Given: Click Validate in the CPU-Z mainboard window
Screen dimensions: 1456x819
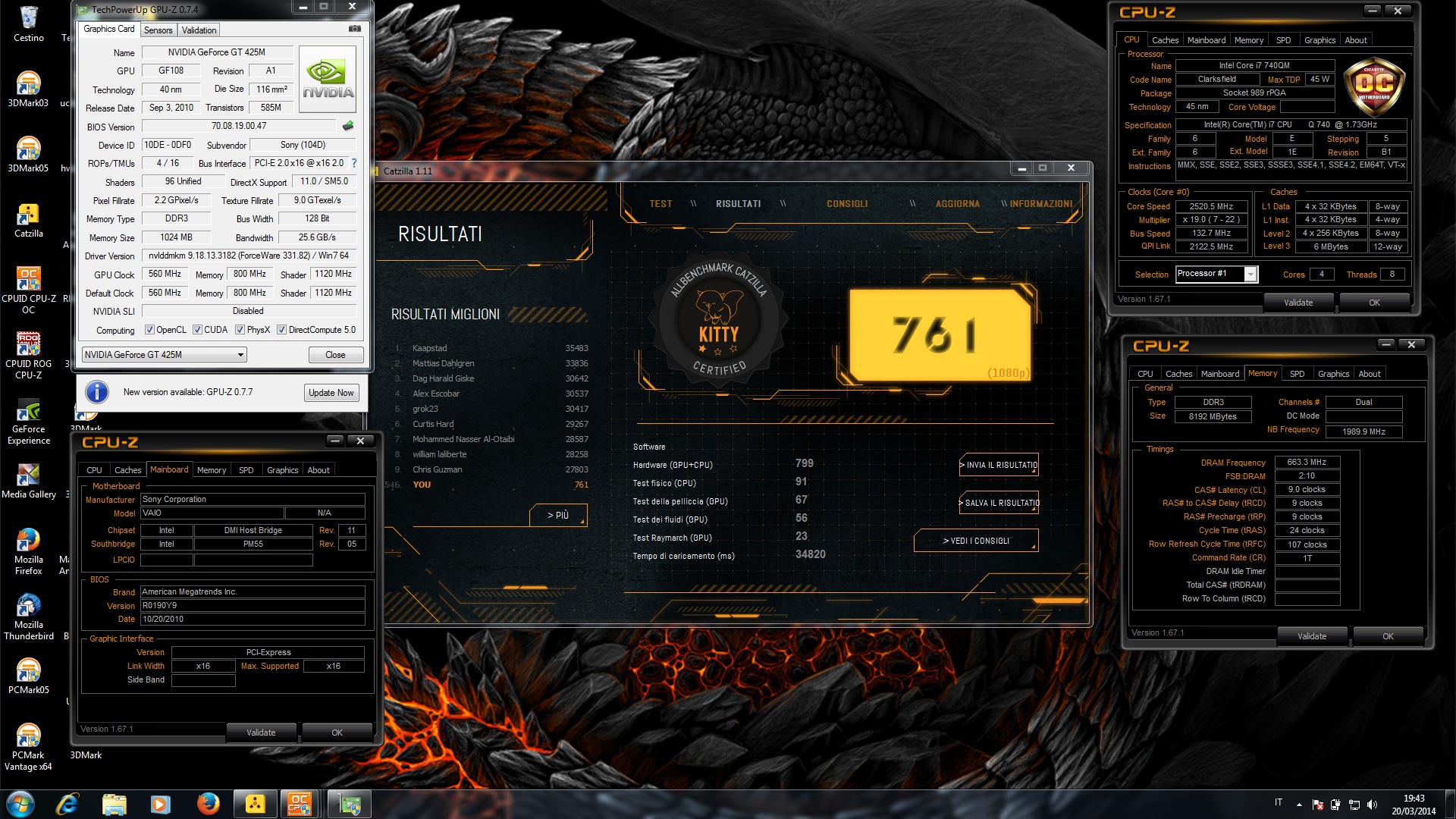Looking at the screenshot, I should (x=261, y=733).
